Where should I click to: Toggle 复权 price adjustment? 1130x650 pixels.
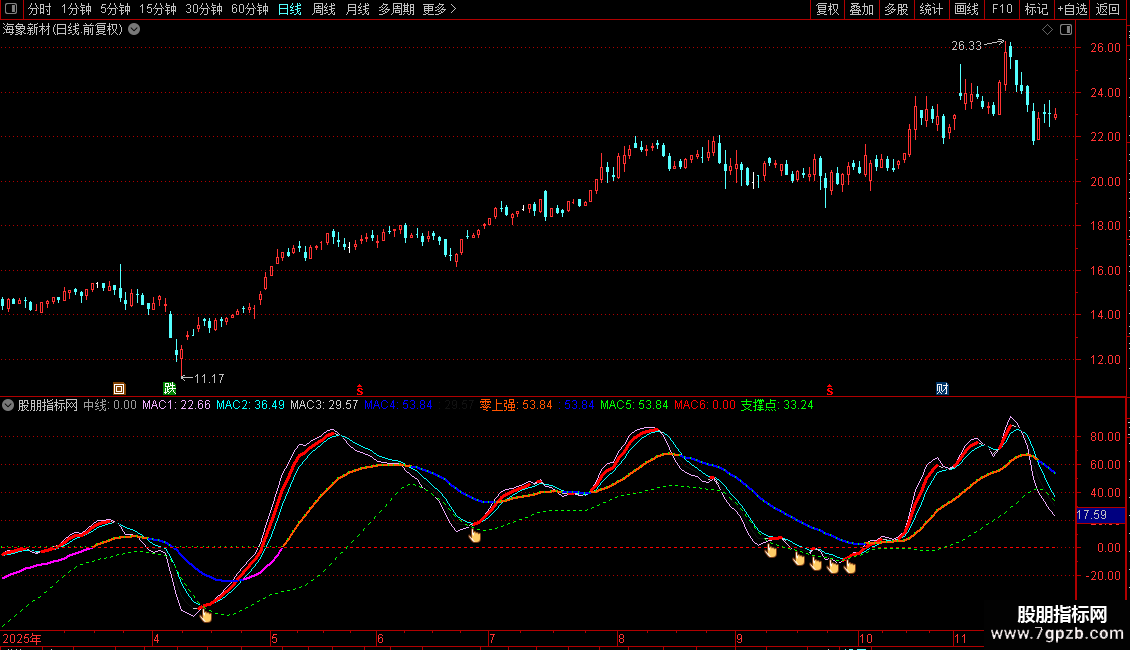pos(827,10)
